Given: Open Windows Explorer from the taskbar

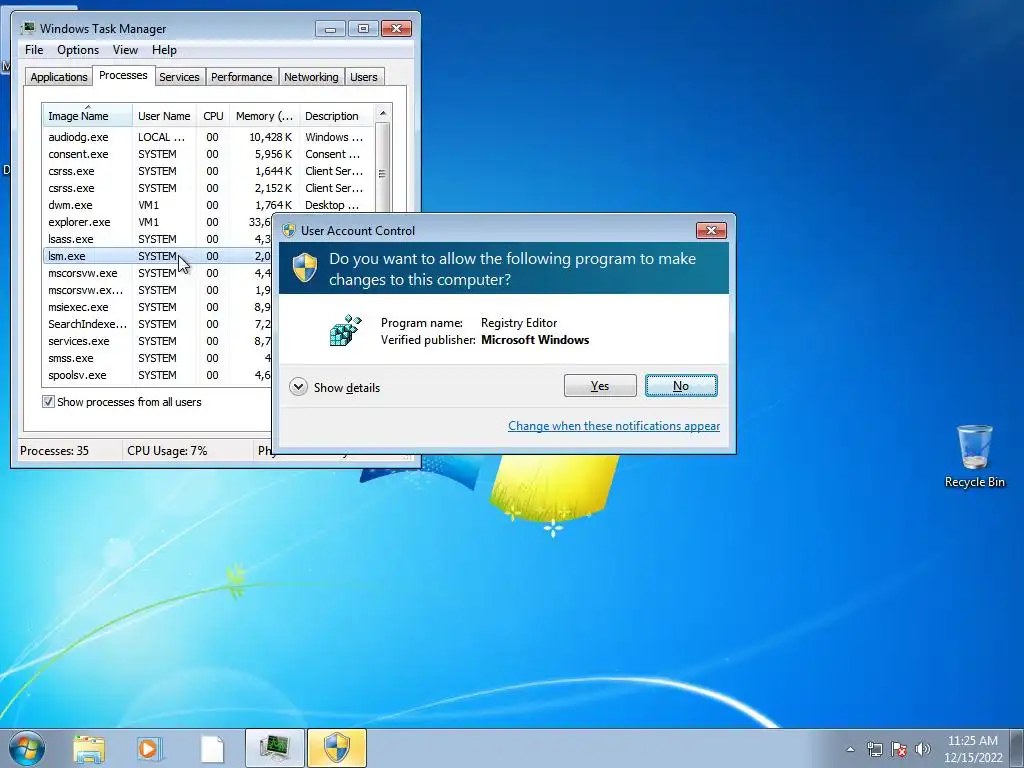Looking at the screenshot, I should coord(89,749).
